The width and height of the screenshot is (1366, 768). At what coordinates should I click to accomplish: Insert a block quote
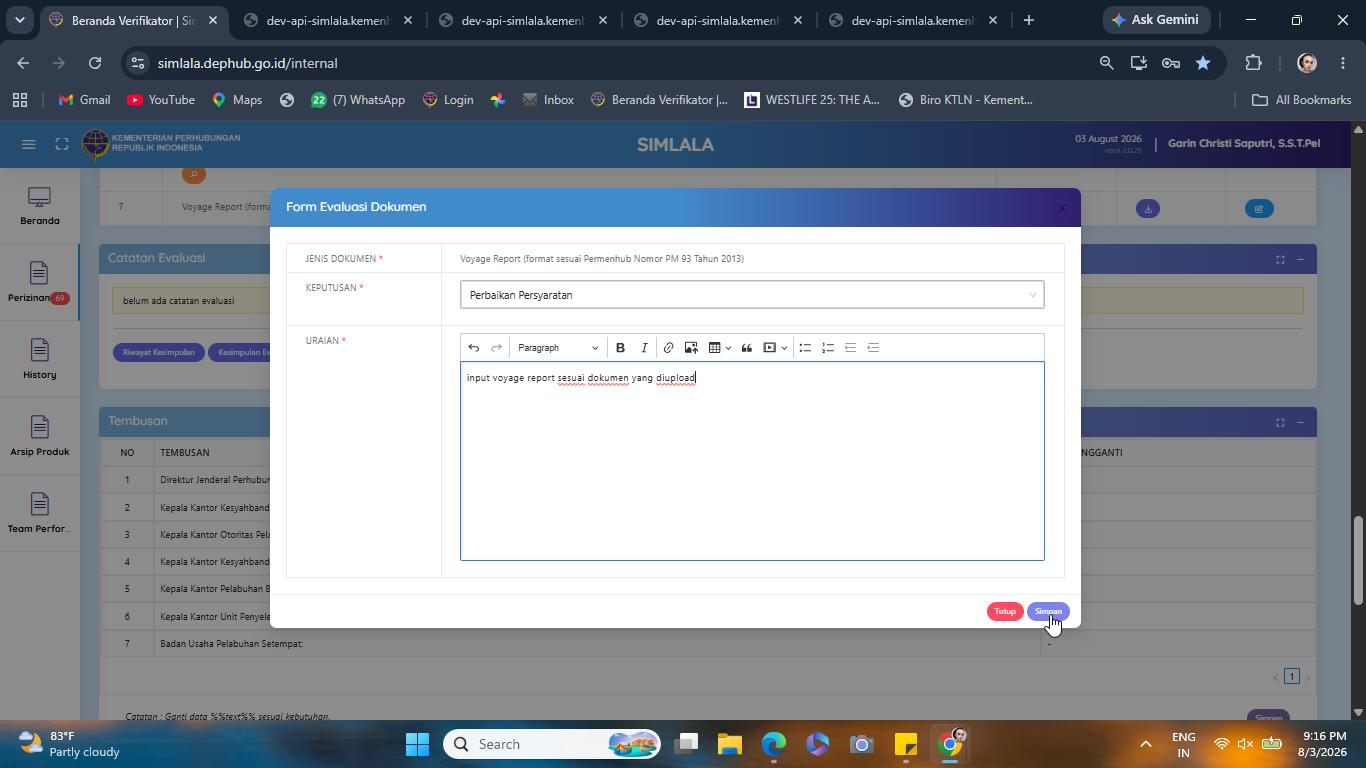tap(746, 348)
